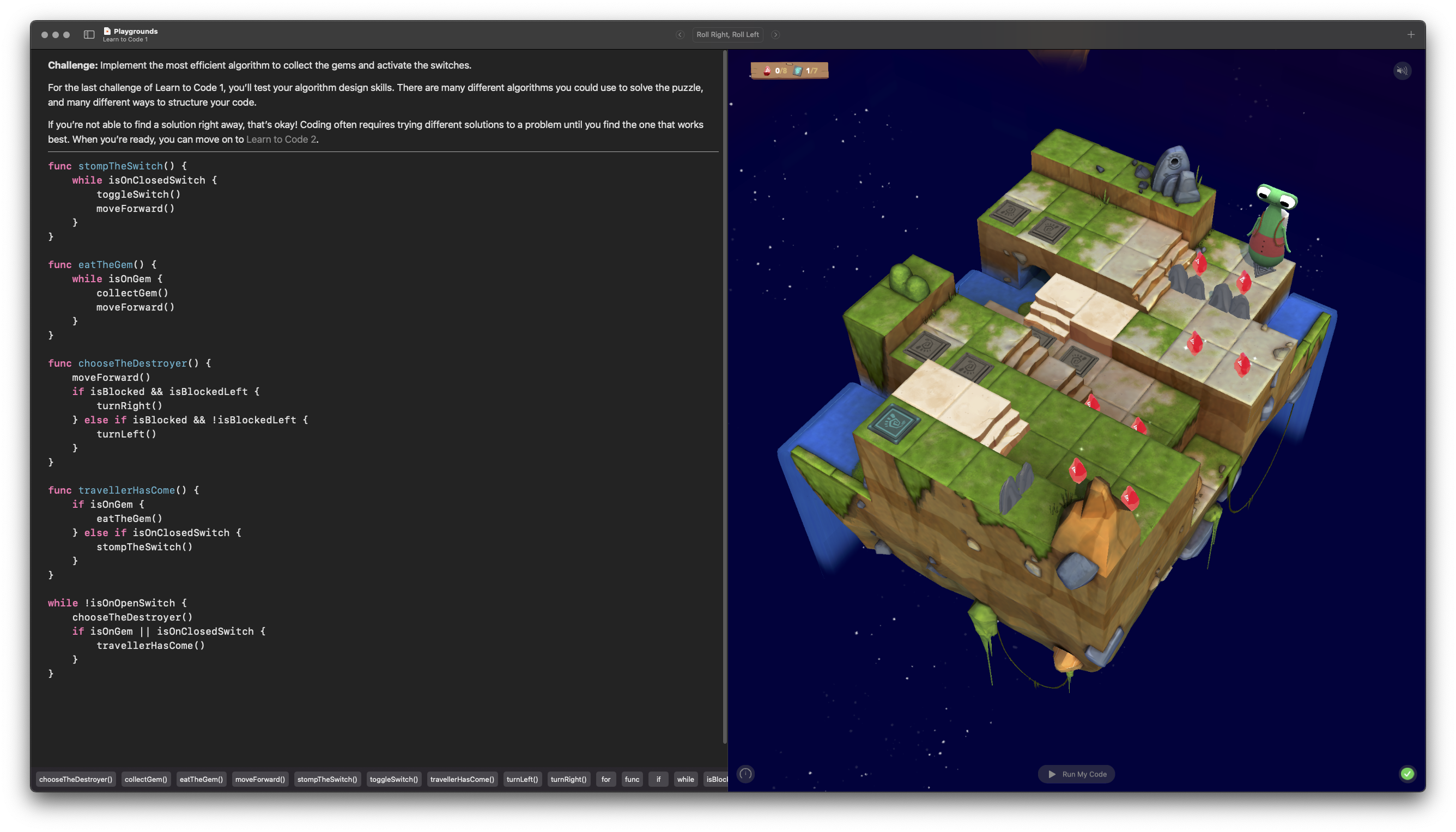Click the Playgrounds window title
The width and height of the screenshot is (1456, 832).
(136, 31)
